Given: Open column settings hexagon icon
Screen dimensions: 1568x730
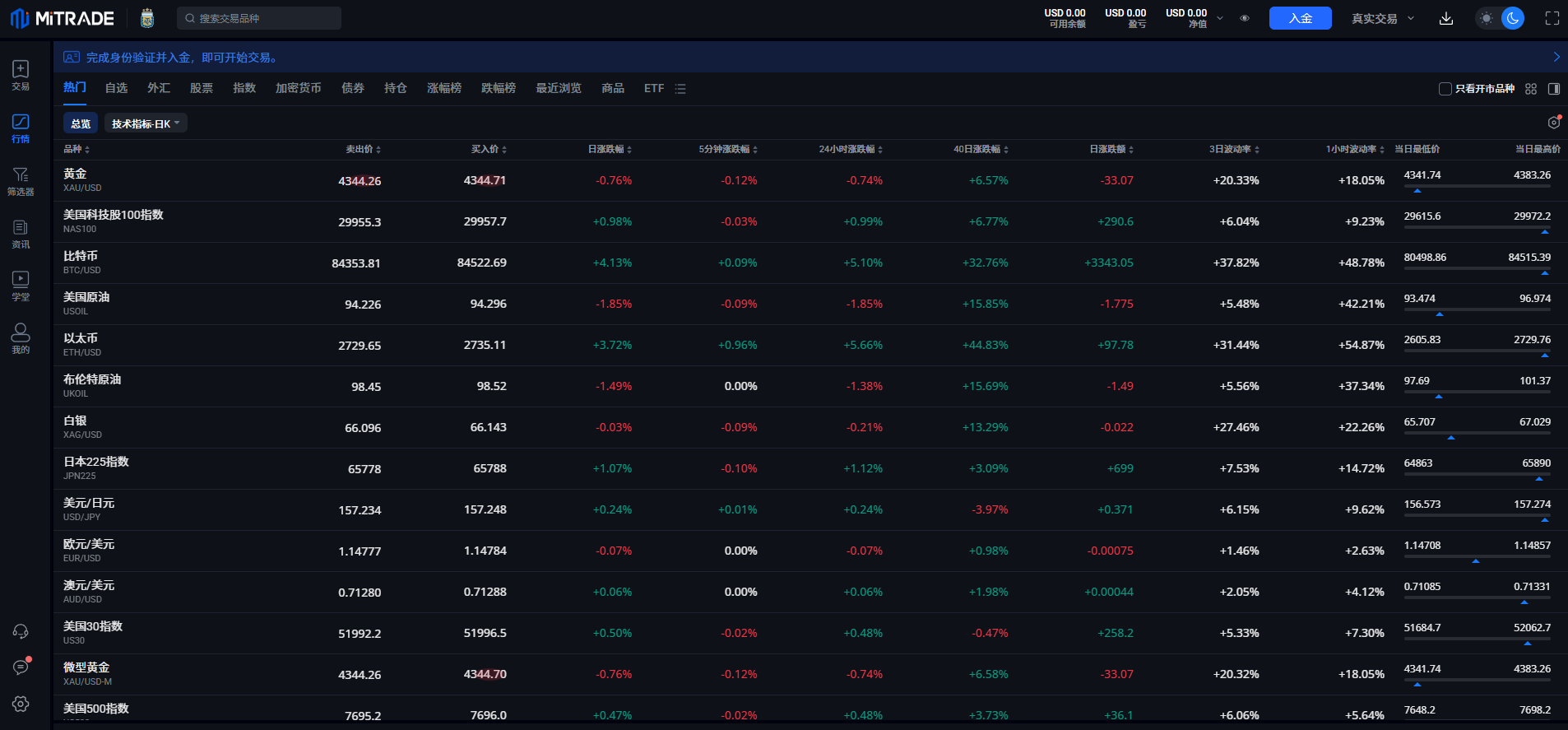Looking at the screenshot, I should click(x=1553, y=123).
